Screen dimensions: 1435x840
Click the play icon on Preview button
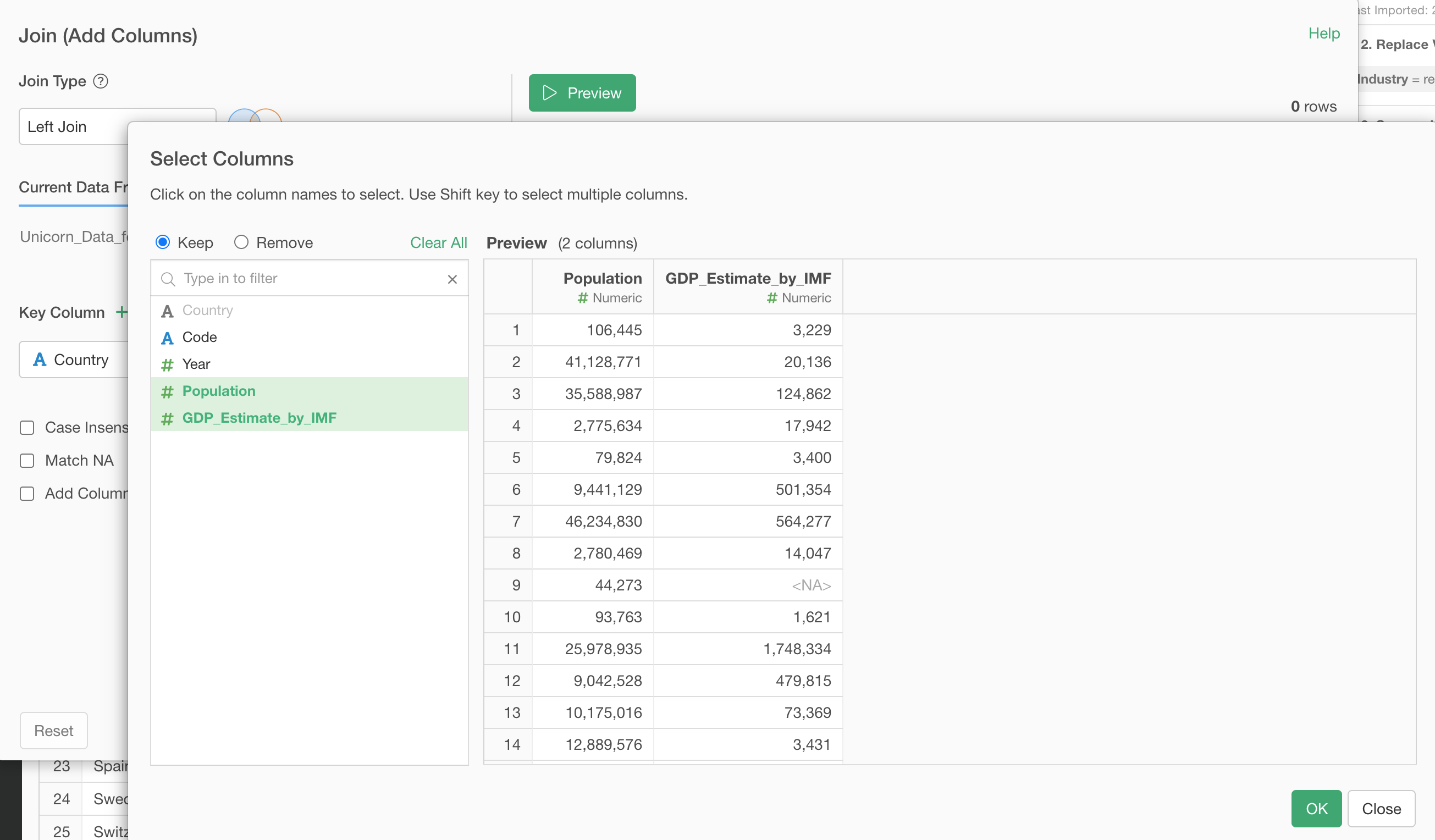coord(549,93)
